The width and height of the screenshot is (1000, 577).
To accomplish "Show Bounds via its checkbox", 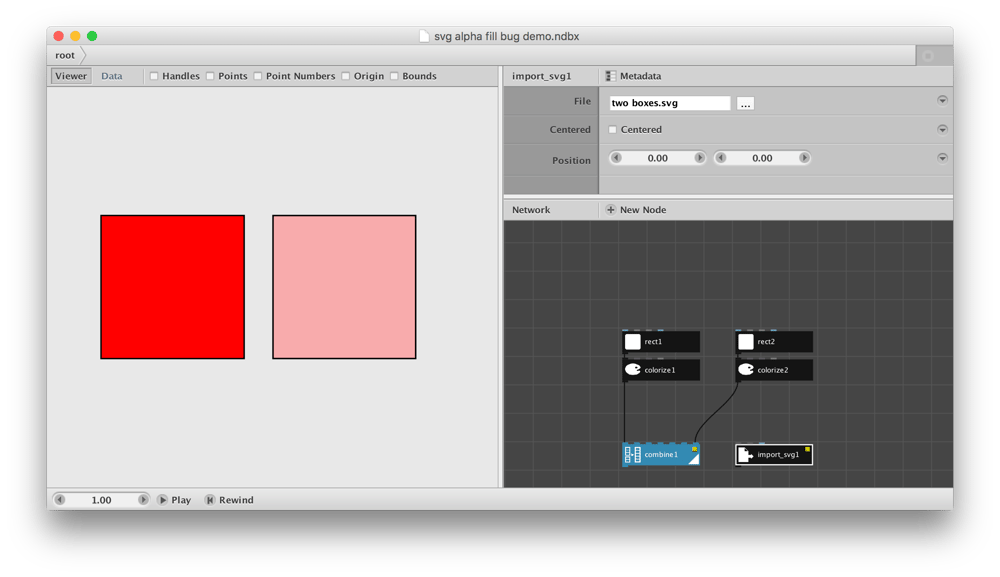I will (394, 76).
